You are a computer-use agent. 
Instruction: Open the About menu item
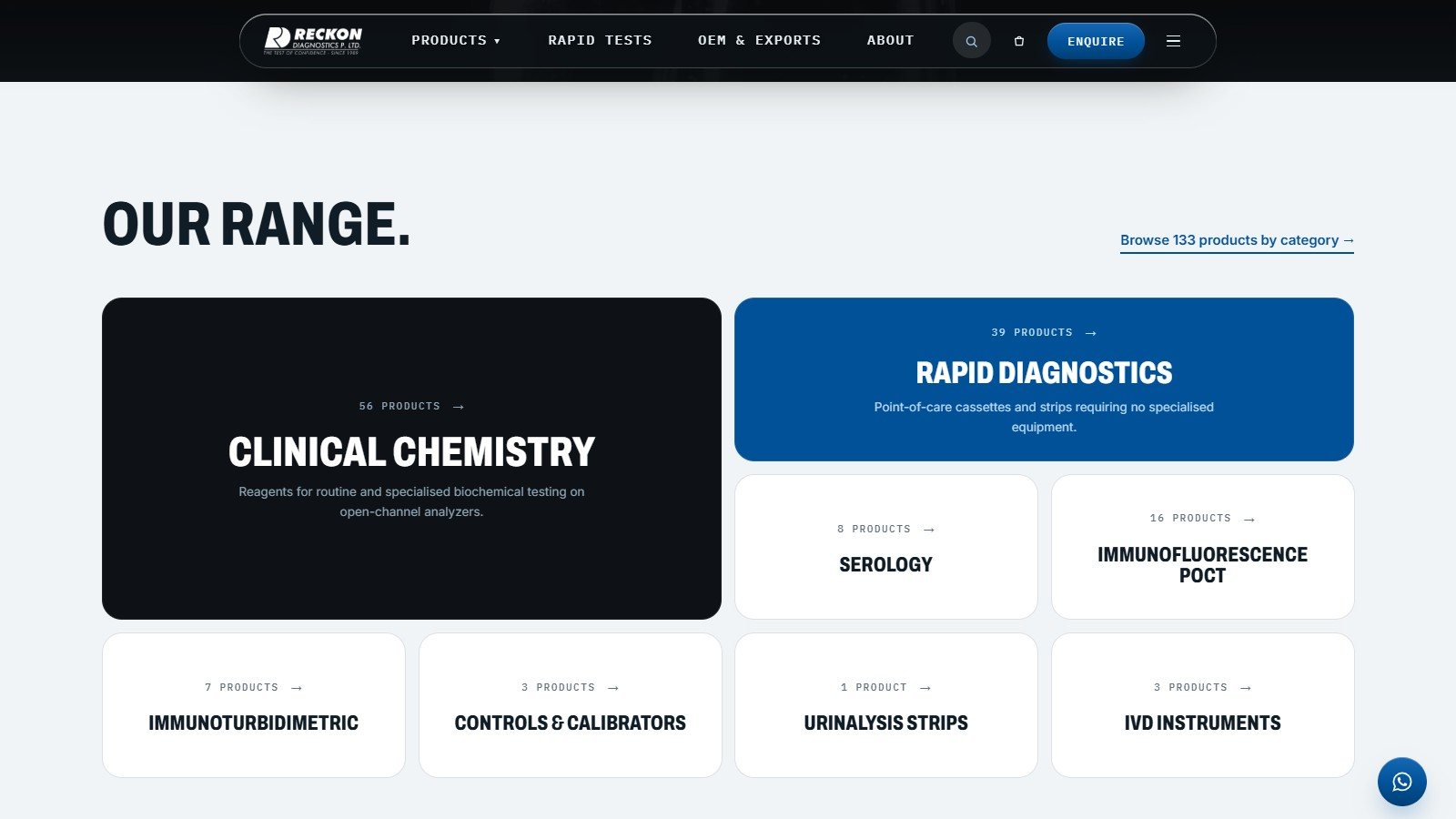coord(890,40)
